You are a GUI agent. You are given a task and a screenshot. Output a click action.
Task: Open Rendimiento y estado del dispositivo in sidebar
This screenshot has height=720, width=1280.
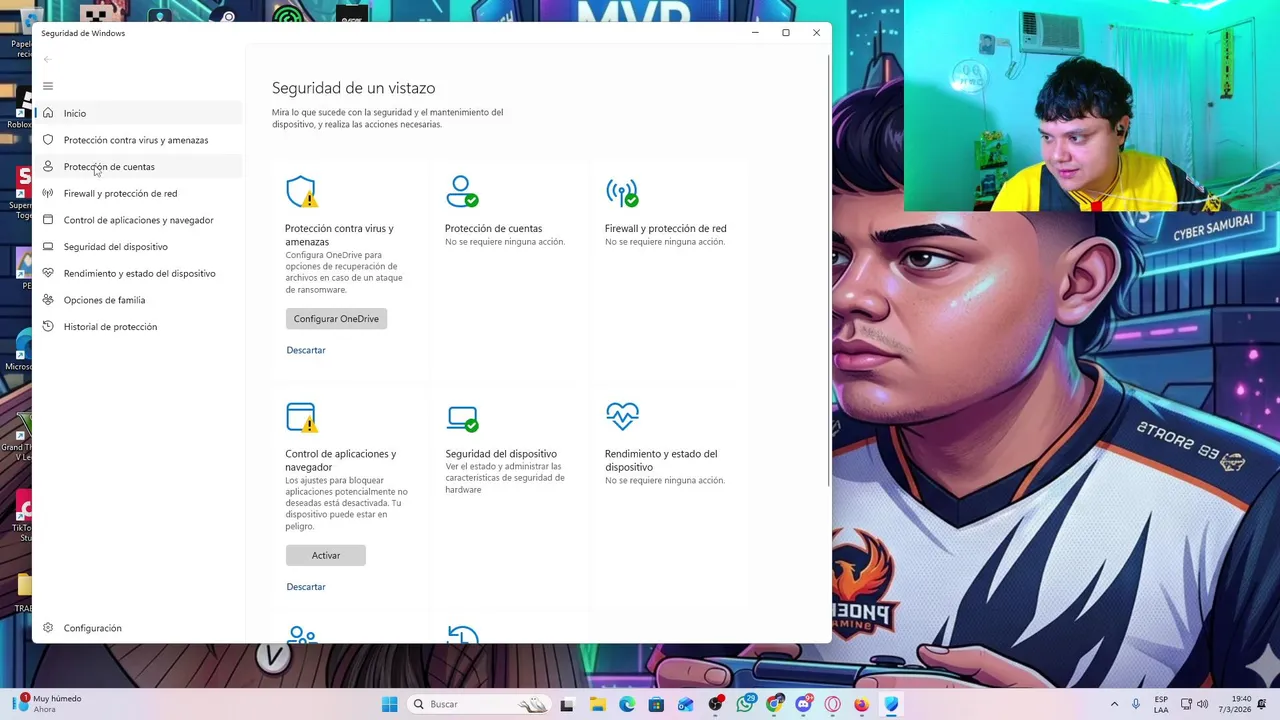tap(139, 273)
